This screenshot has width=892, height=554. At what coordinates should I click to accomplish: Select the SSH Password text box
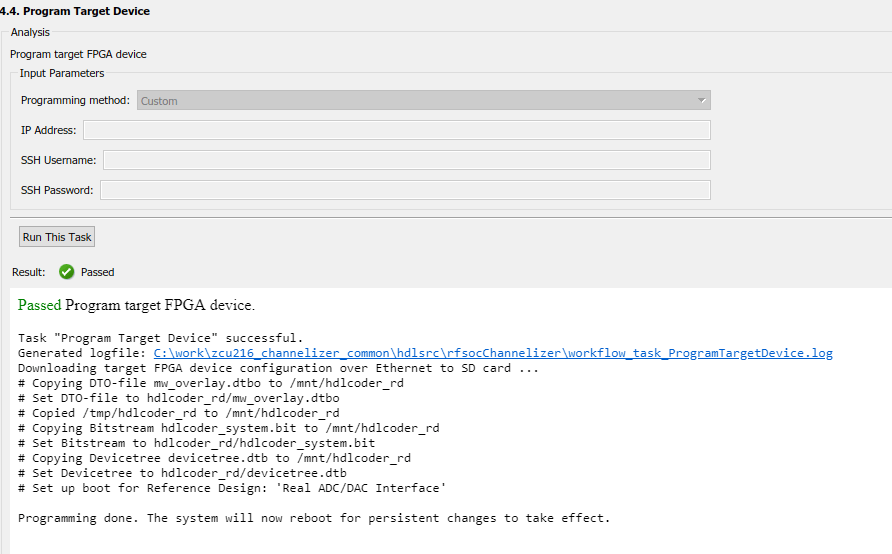405,190
